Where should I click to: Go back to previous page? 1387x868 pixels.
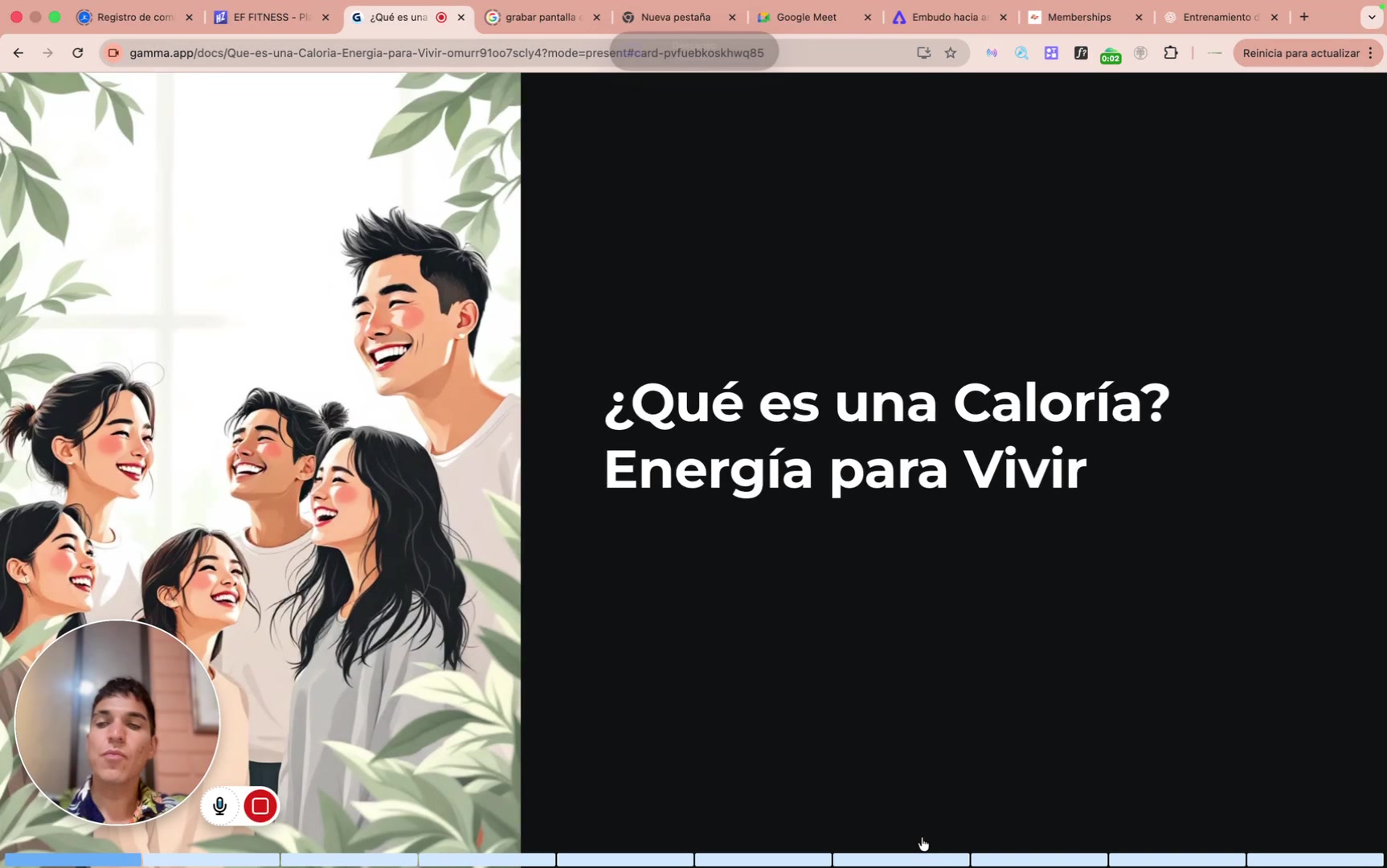(x=18, y=53)
